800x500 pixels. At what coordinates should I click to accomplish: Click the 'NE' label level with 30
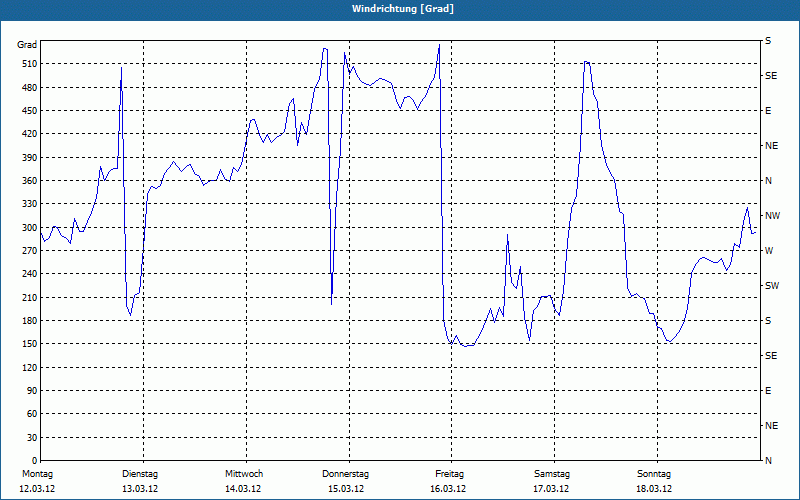772,426
